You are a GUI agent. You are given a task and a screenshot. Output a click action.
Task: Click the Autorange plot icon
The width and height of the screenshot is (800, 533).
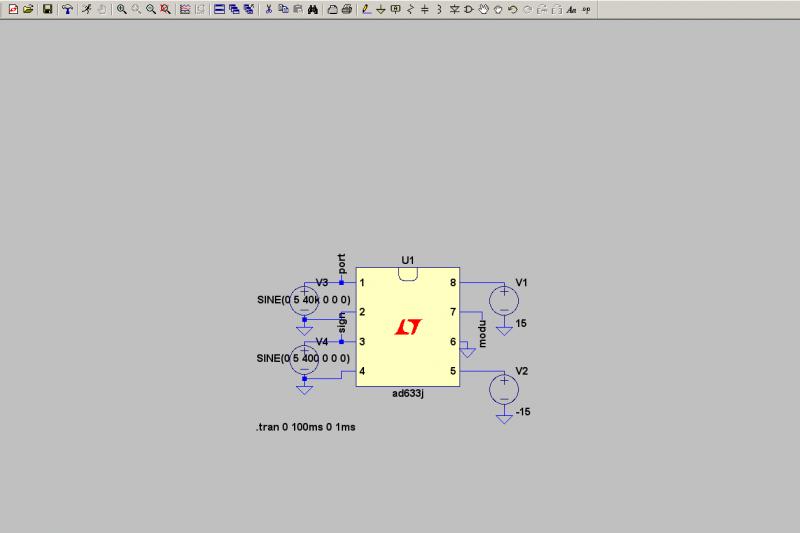click(185, 9)
